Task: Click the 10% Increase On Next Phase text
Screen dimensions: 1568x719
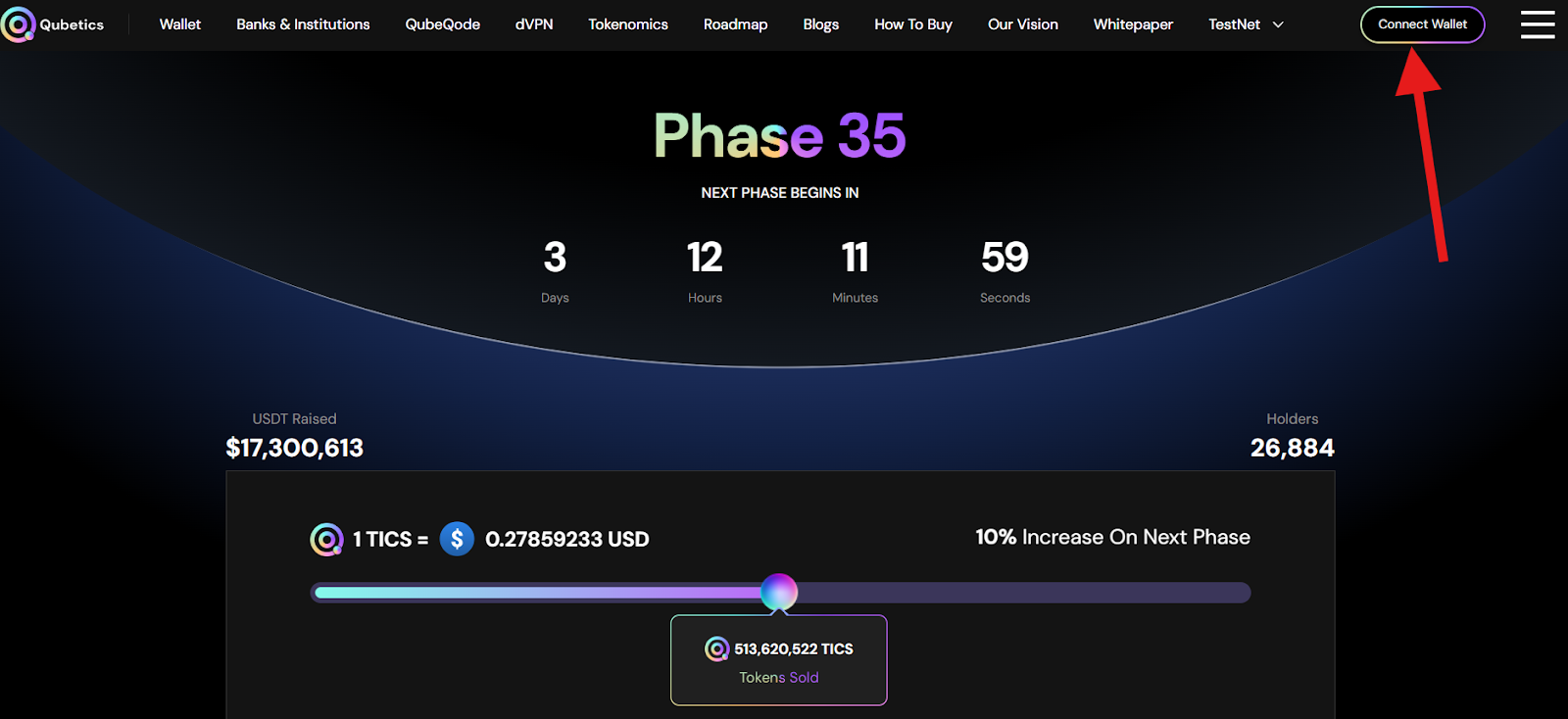Action: [1112, 537]
